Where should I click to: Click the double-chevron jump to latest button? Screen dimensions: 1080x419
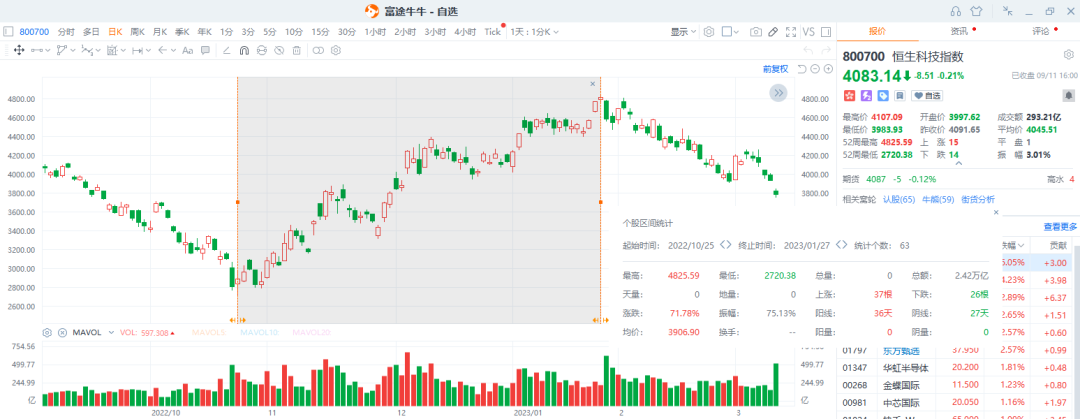pos(778,93)
